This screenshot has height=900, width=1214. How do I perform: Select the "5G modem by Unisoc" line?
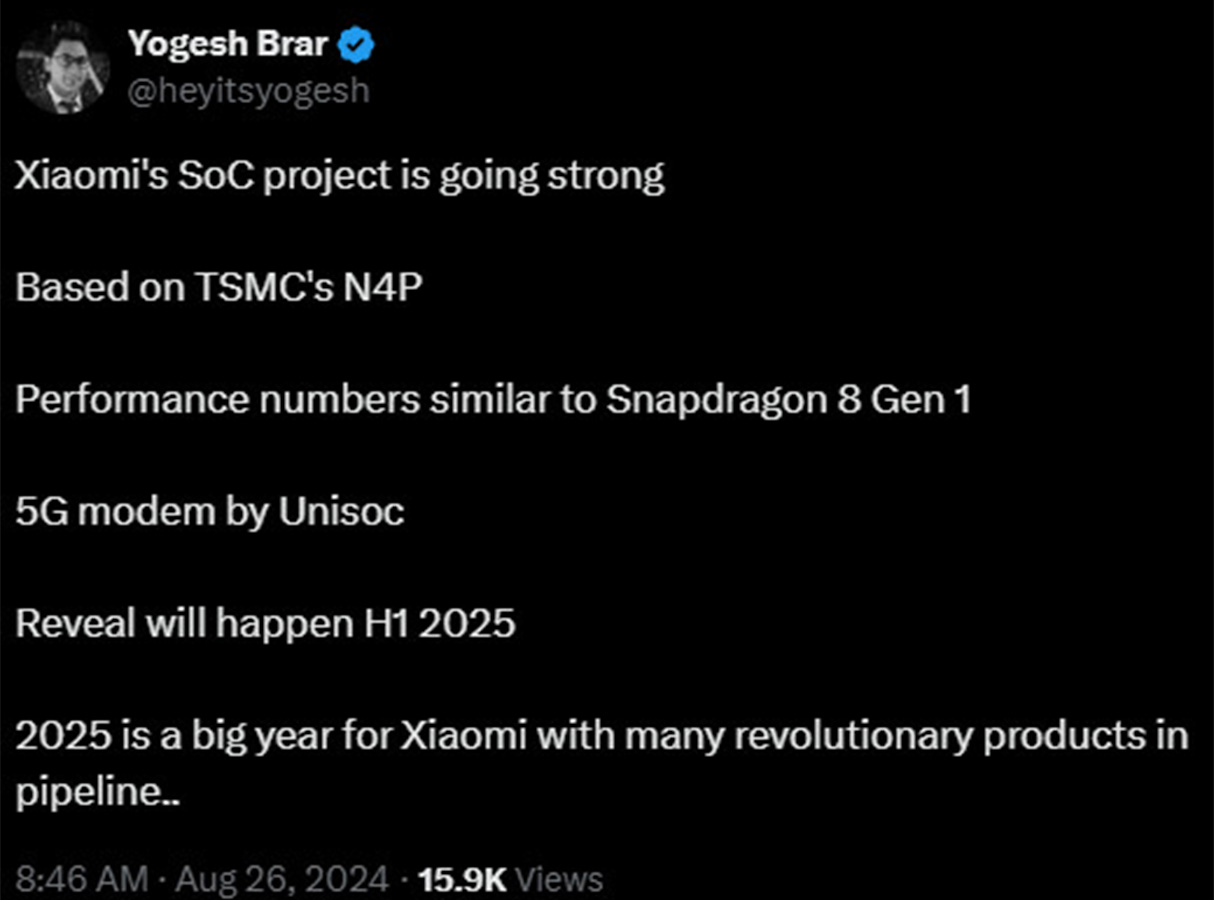click(210, 512)
